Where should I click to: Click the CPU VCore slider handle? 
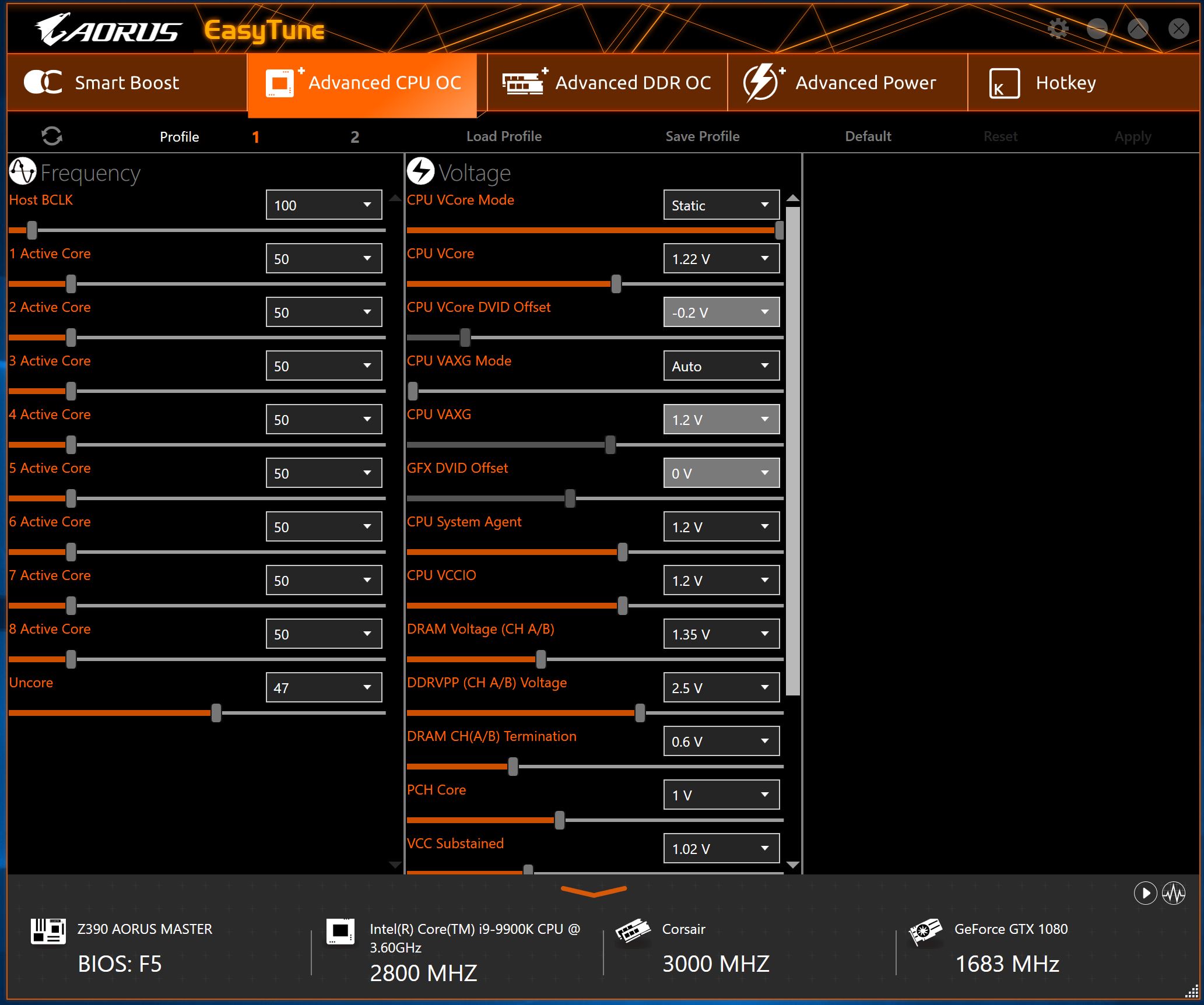coord(616,284)
